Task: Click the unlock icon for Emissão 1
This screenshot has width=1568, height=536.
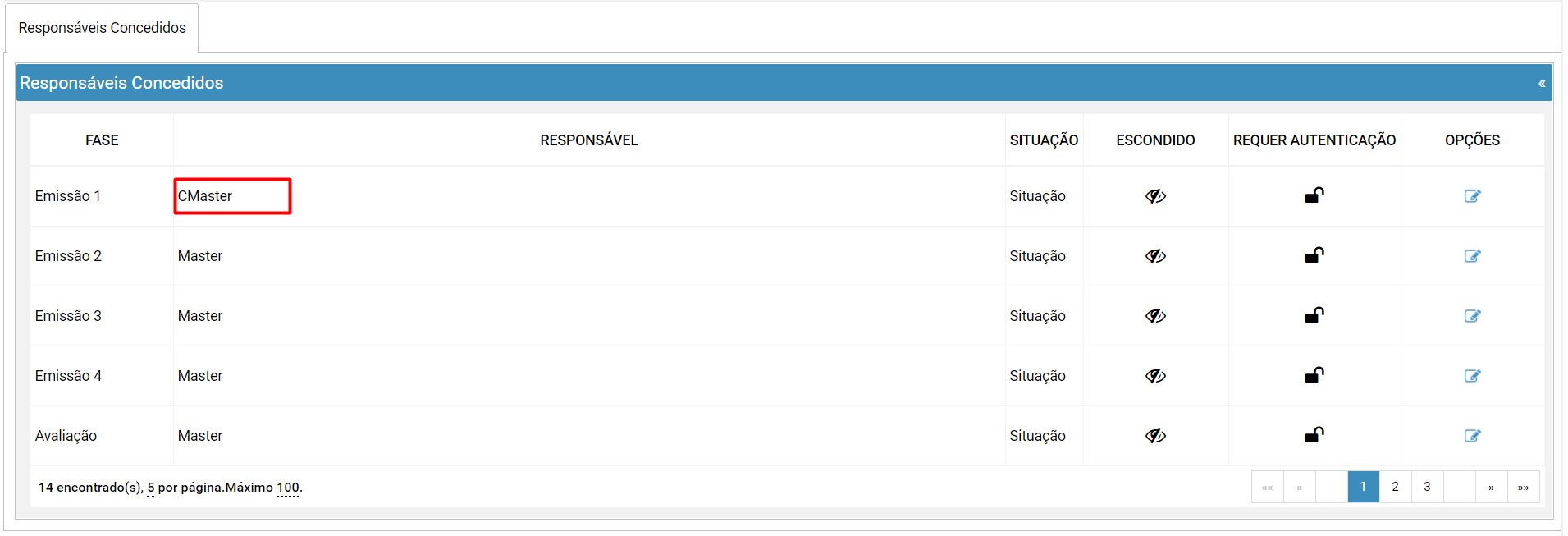Action: [x=1314, y=195]
